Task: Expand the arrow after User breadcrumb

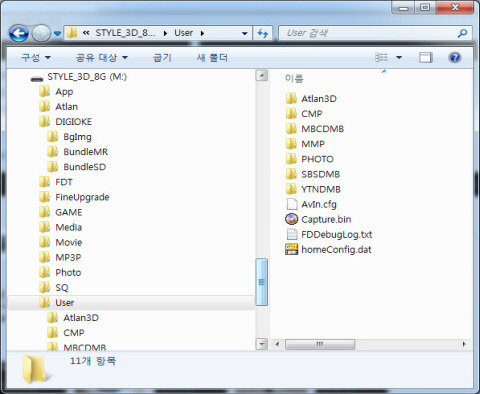Action: pos(202,33)
